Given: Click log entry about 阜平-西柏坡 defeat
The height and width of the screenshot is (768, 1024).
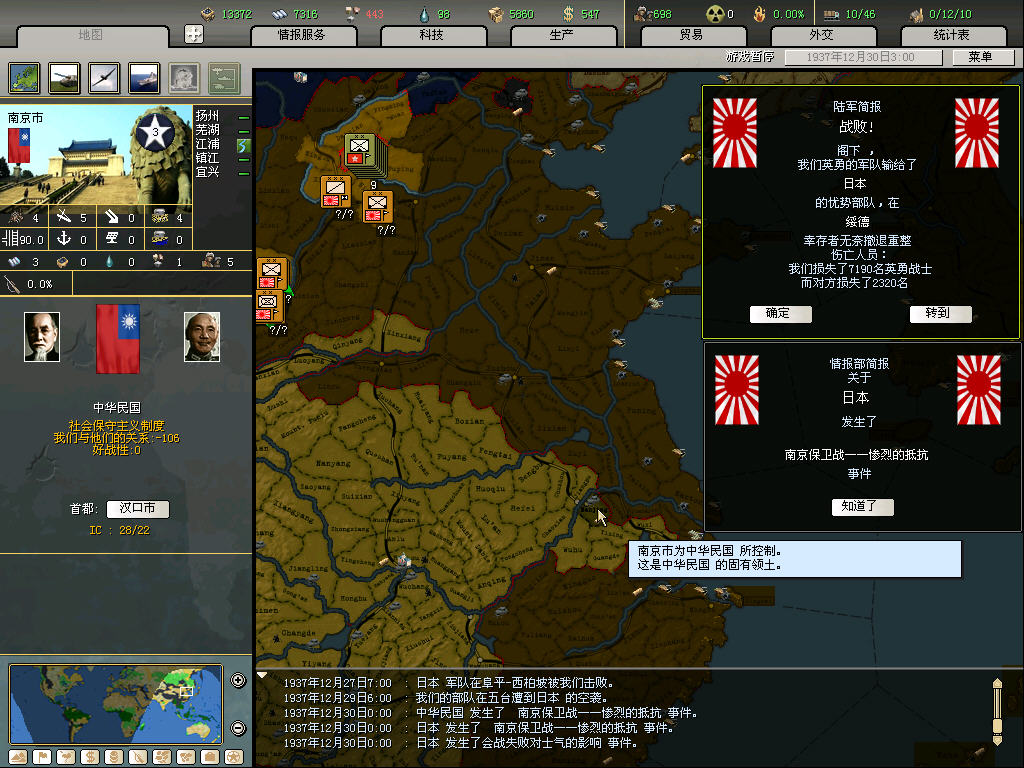Looking at the screenshot, I should (449, 682).
